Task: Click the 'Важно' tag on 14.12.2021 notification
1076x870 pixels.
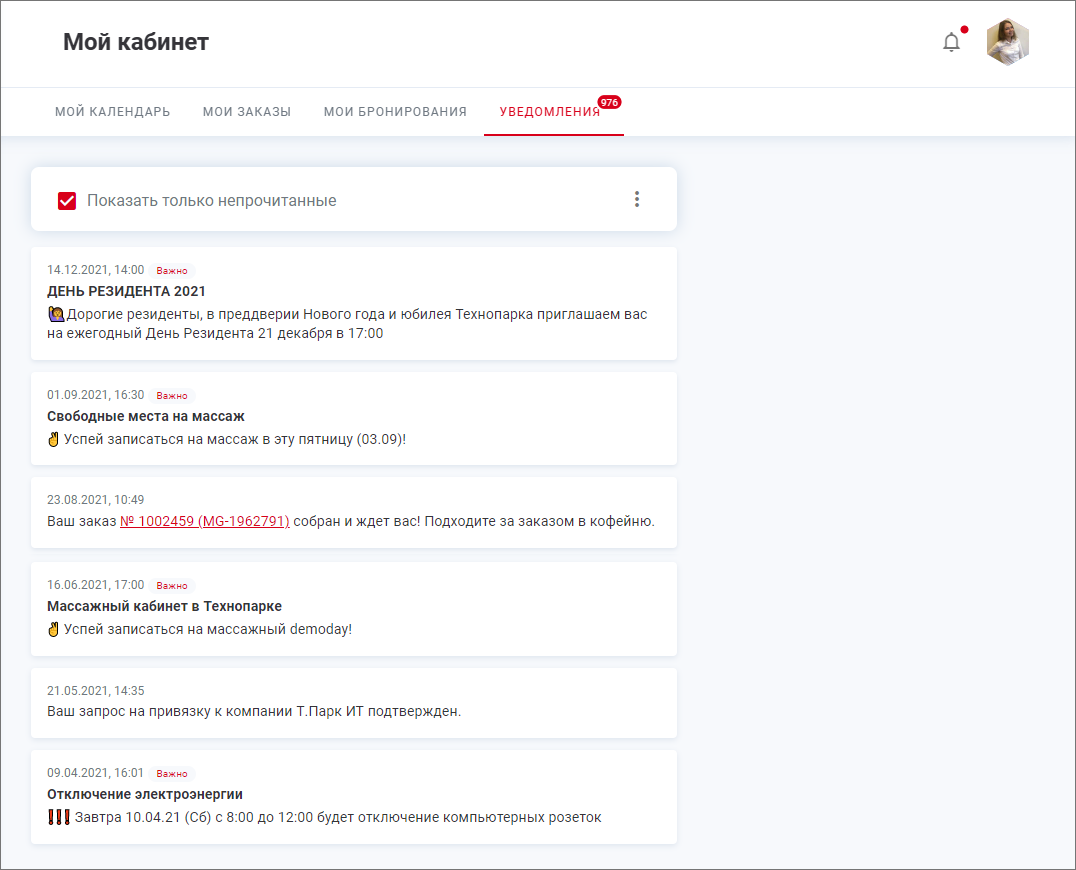Action: [x=172, y=271]
